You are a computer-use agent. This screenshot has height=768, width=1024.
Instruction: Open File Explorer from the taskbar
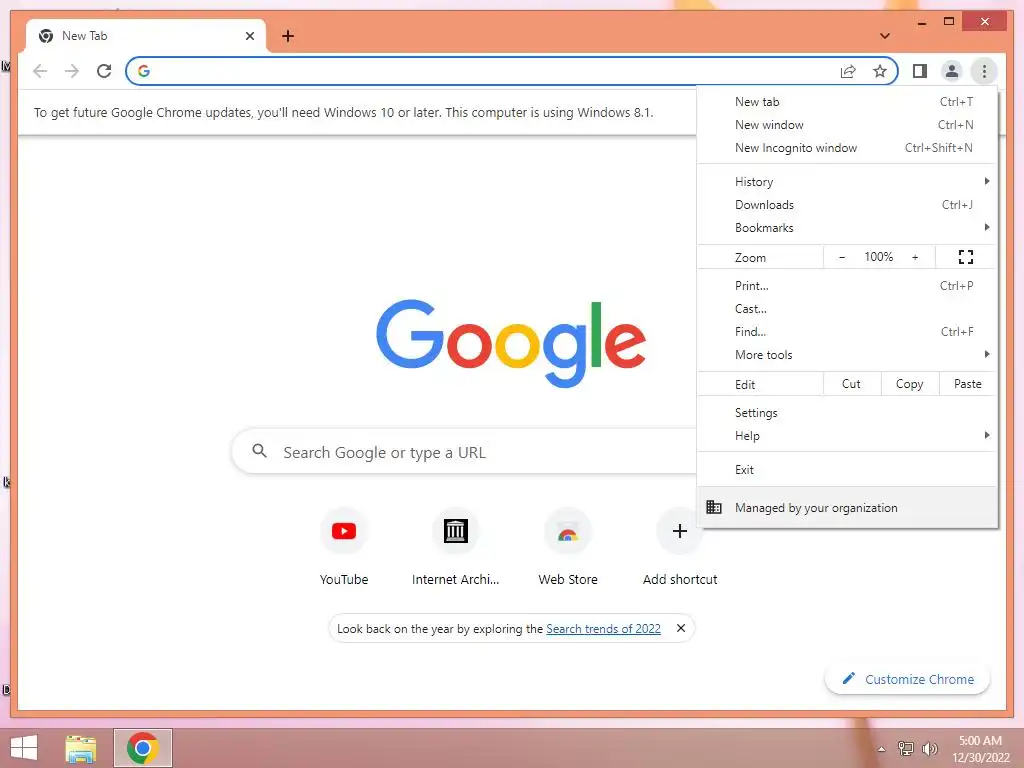(81, 748)
